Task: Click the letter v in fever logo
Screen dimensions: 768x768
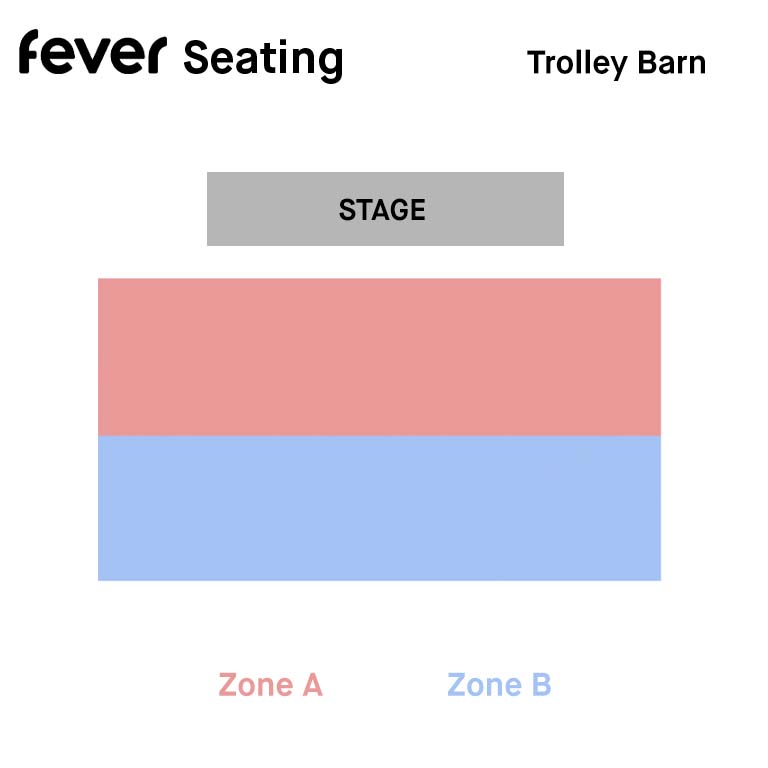Action: [92, 55]
